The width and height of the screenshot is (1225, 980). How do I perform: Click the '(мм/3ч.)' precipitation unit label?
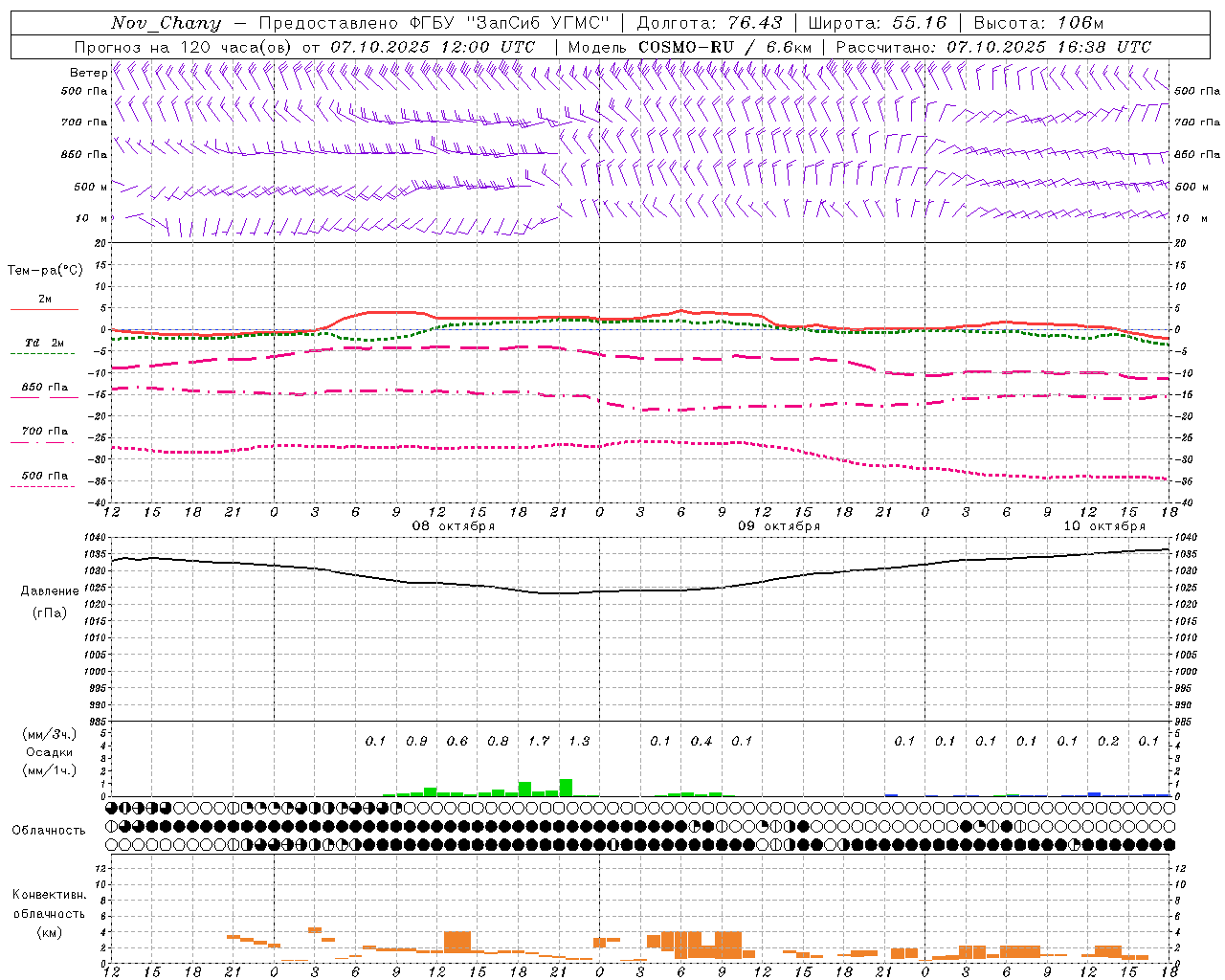(49, 734)
